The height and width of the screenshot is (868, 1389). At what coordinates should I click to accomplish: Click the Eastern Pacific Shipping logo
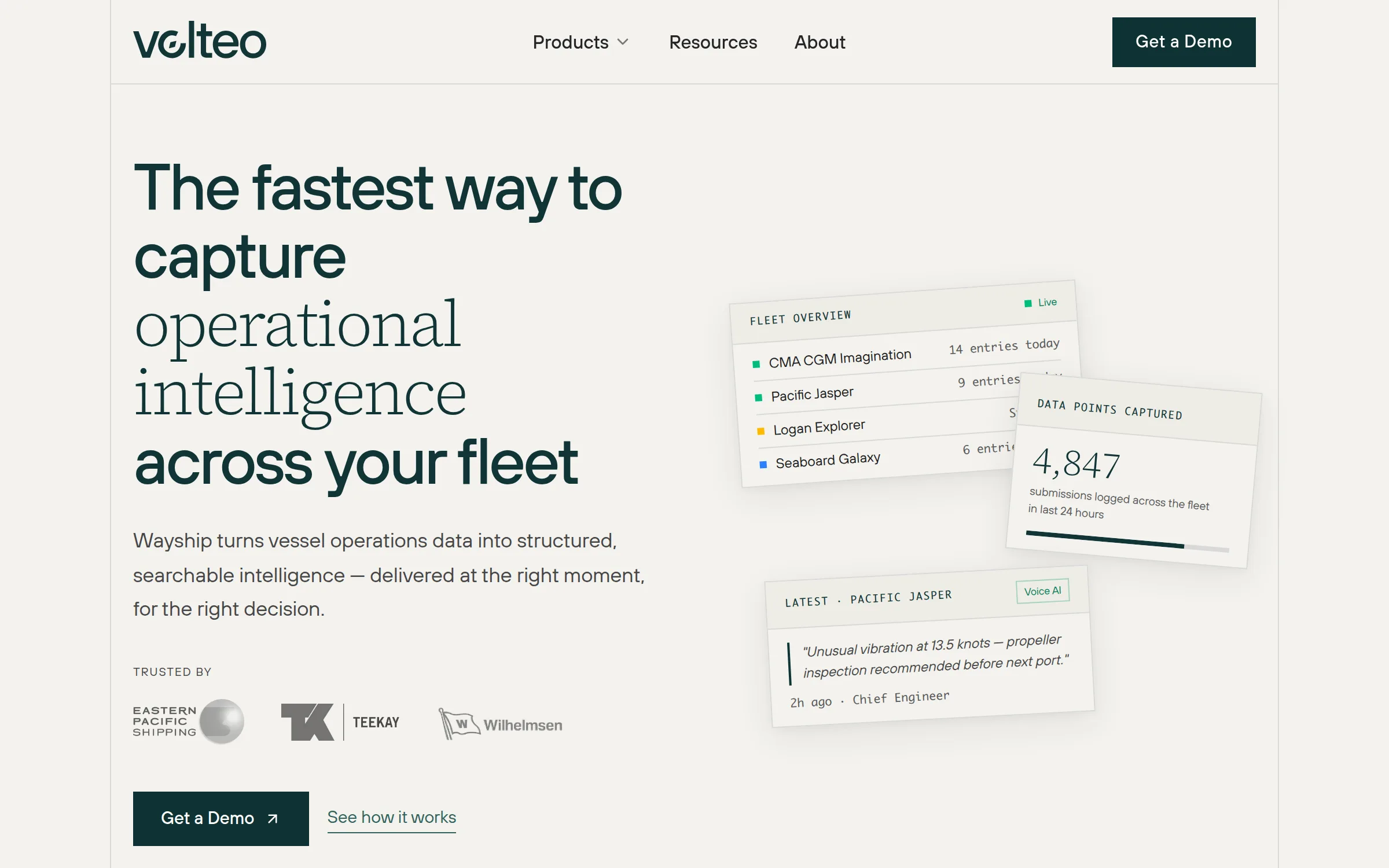[x=189, y=722]
